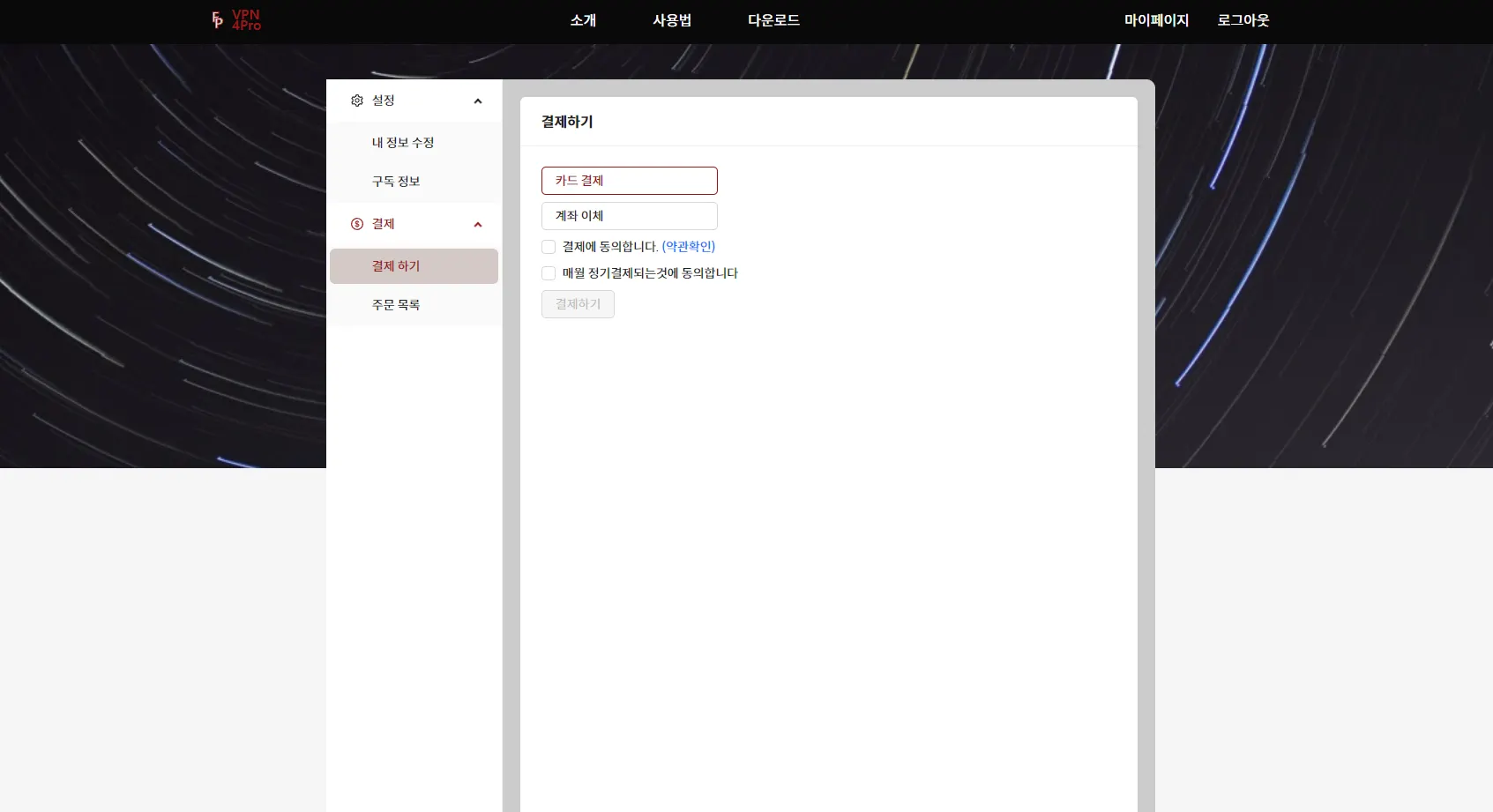This screenshot has width=1493, height=812.
Task: Collapse the 결제 section chevron
Action: [x=478, y=225]
